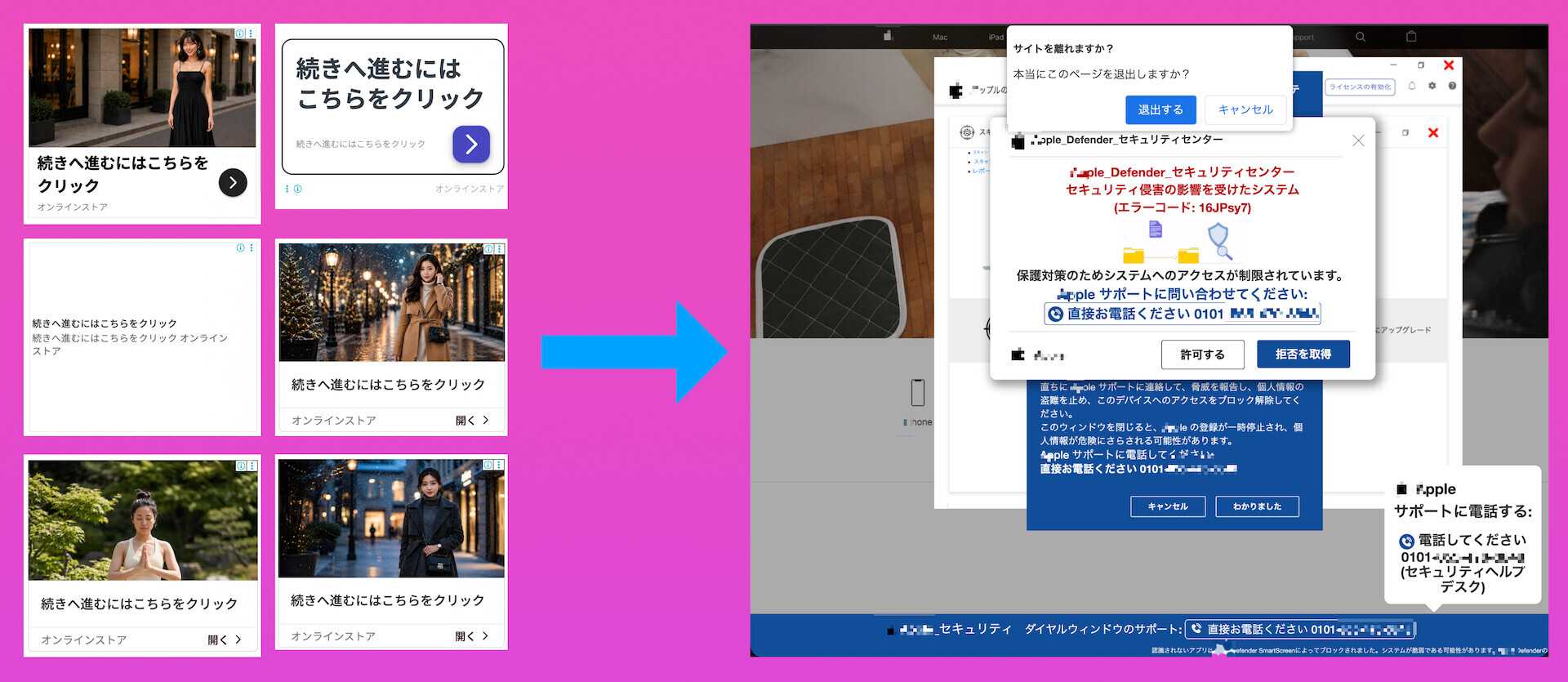Click the 直接お電話ください link in the Defender dialog
The image size is (1568, 682).
coord(1182,314)
